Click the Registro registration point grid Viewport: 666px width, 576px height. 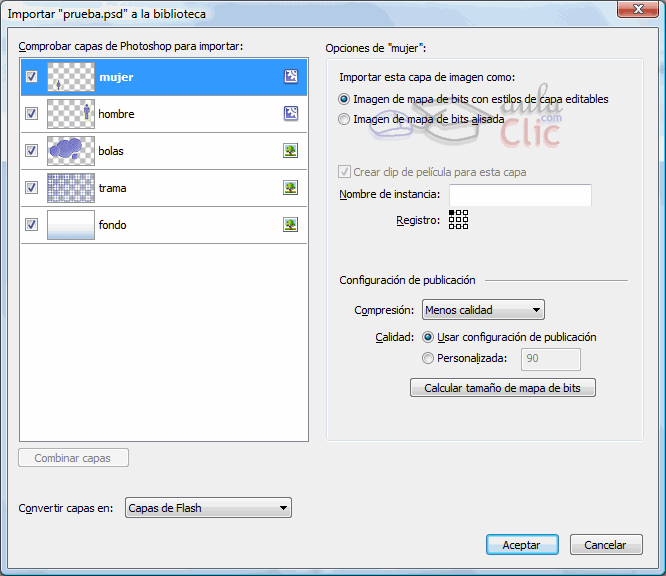pos(458,220)
